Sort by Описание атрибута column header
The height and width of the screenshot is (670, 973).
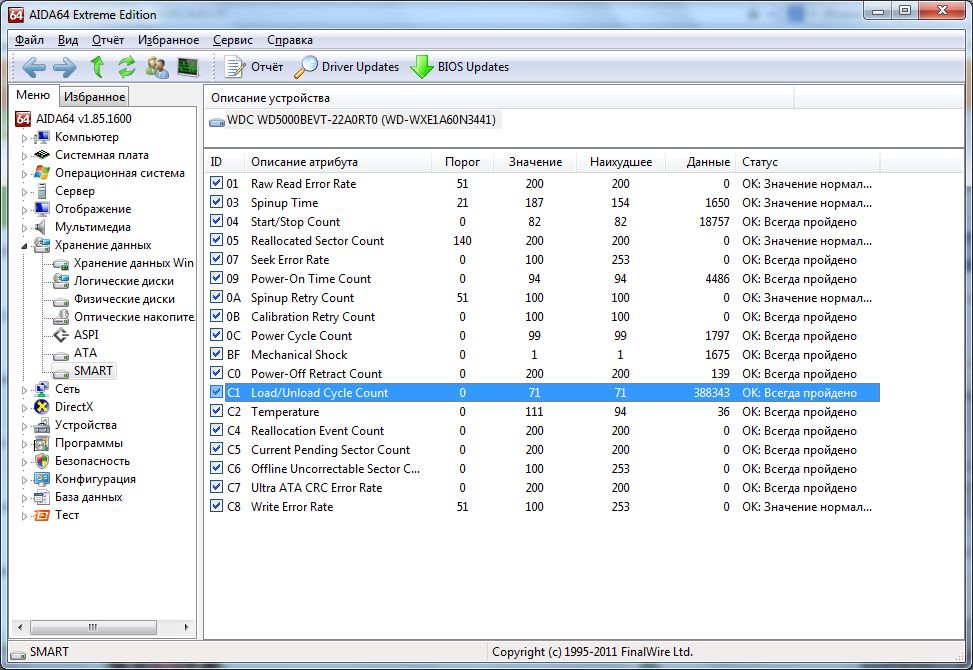(338, 162)
